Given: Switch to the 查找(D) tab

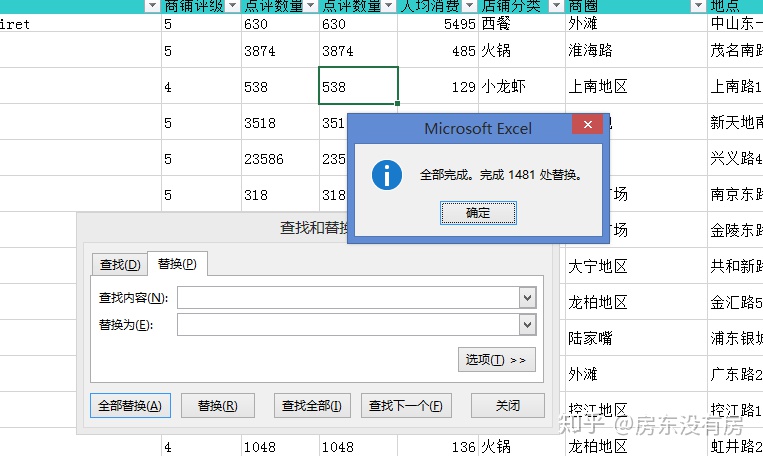Looking at the screenshot, I should 120,265.
